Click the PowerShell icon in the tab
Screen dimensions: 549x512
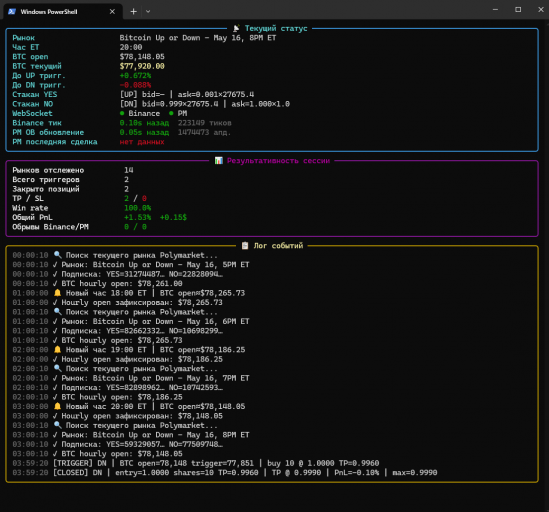click(x=12, y=12)
